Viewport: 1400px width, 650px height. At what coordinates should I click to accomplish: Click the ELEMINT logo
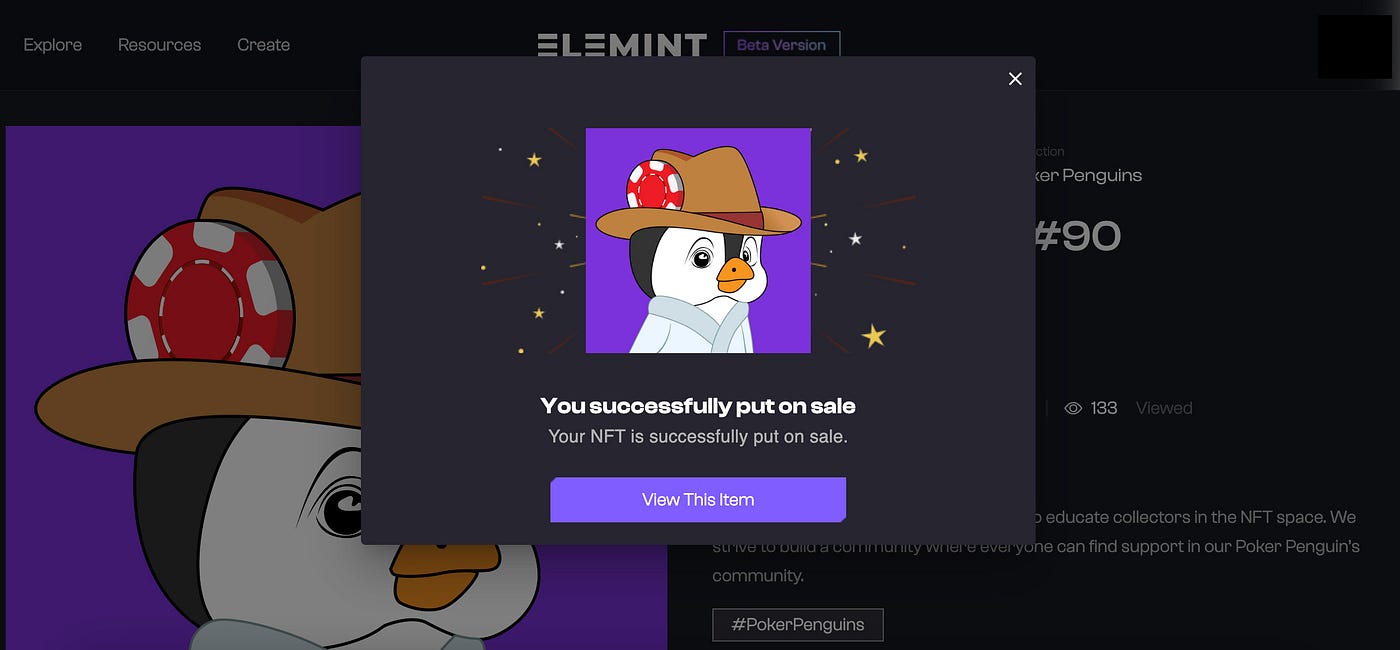click(x=622, y=45)
